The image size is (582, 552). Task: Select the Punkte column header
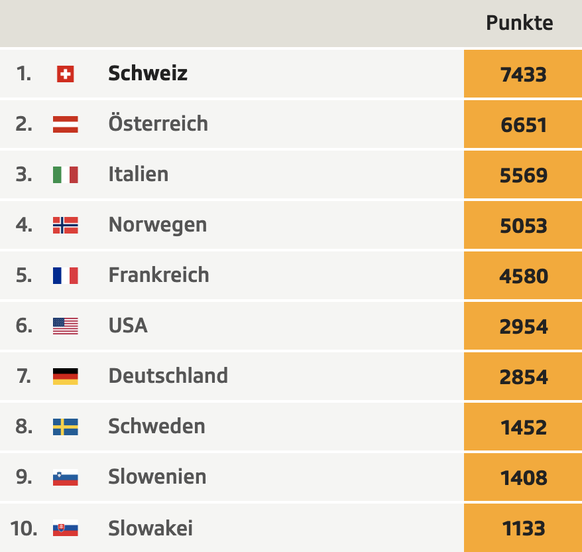coord(520,23)
